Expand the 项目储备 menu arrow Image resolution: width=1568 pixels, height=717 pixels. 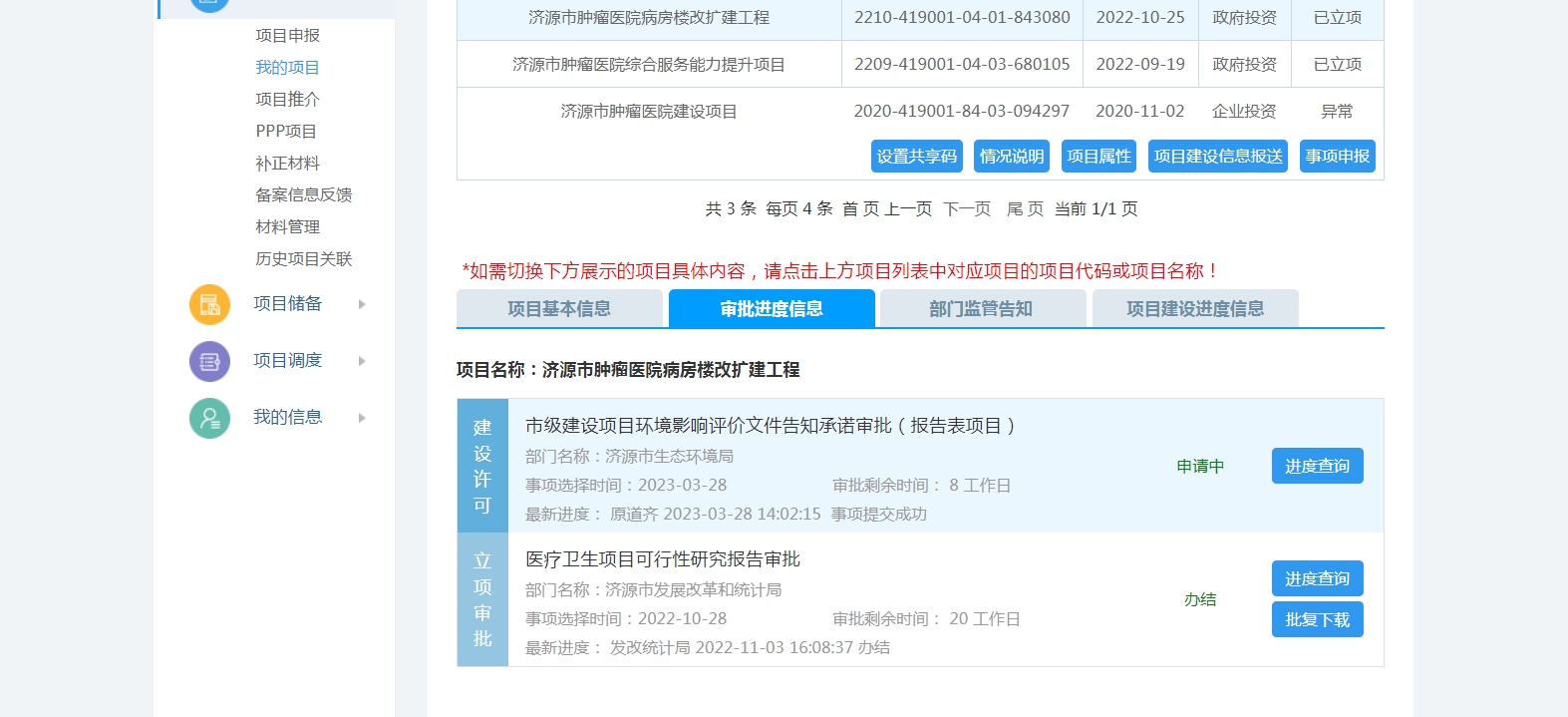pyautogui.click(x=362, y=304)
